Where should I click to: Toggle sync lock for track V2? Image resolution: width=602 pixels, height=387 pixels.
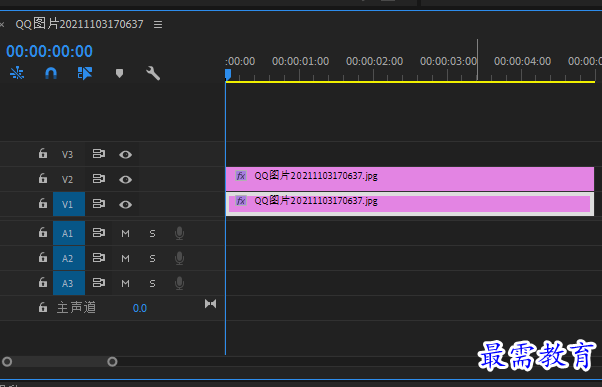(x=99, y=179)
